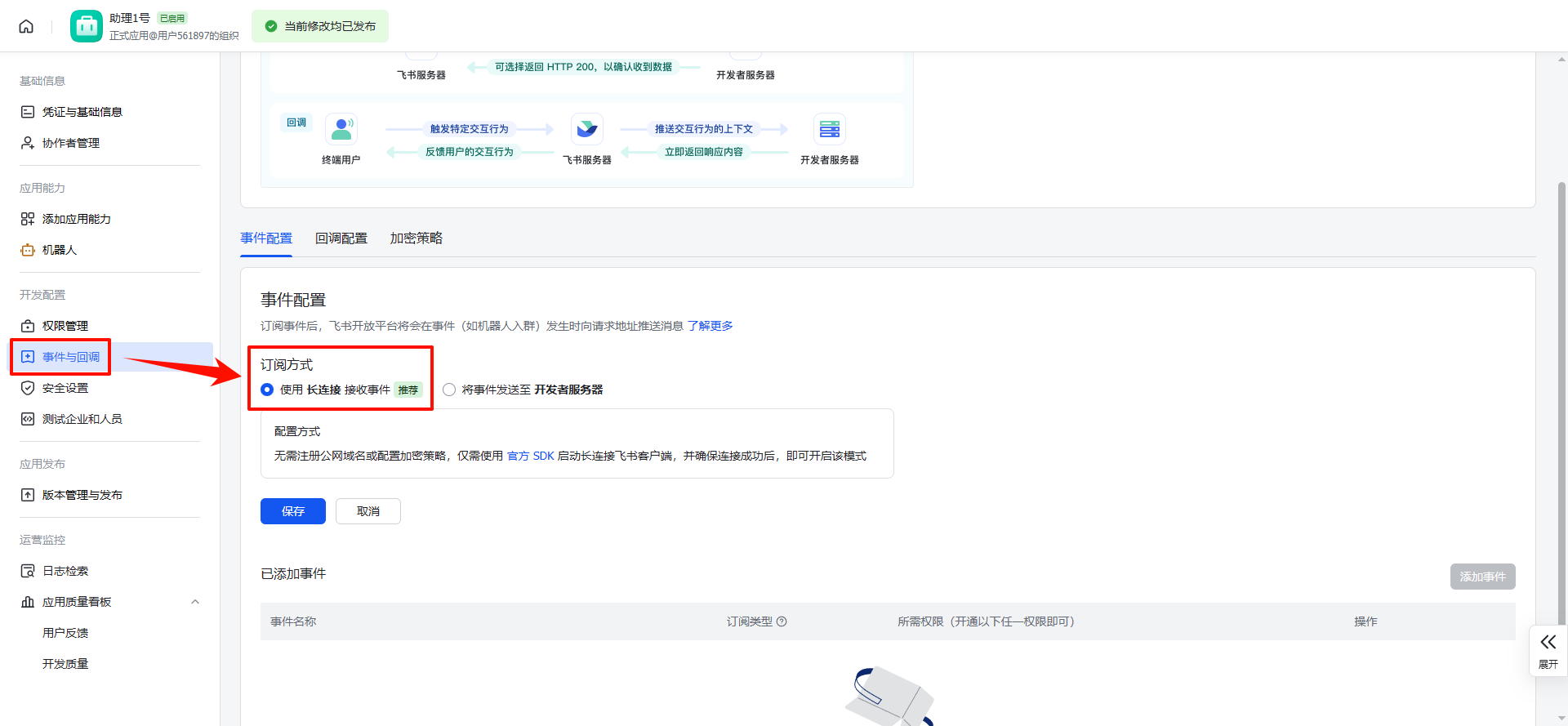
Task: Collapse the 应用质量看板 section
Action: click(x=194, y=602)
